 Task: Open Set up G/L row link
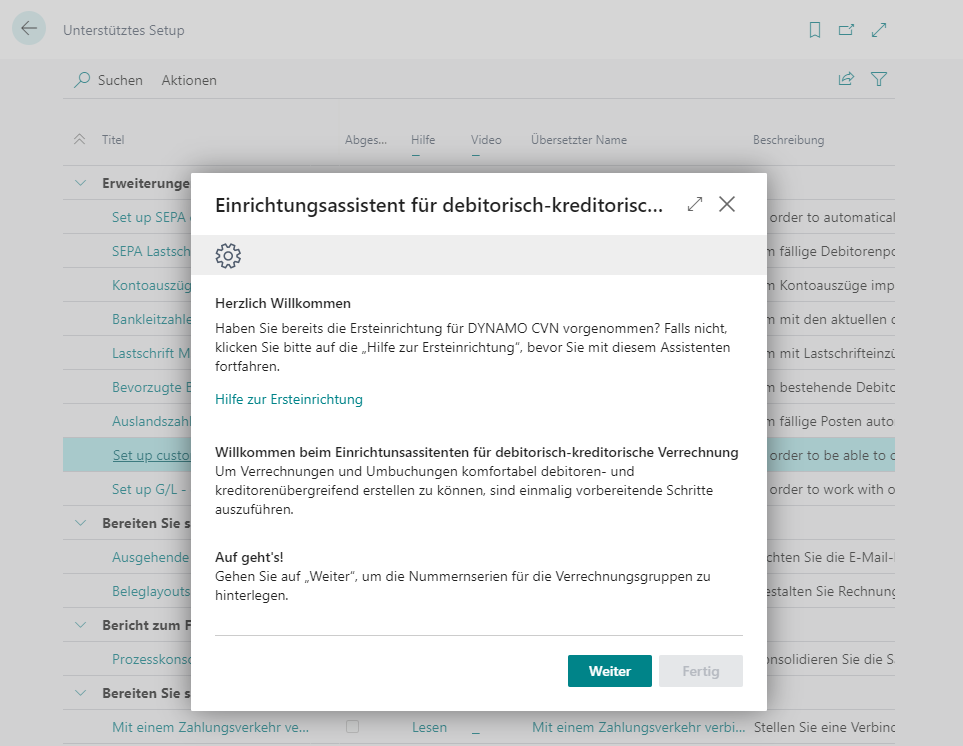(151, 489)
